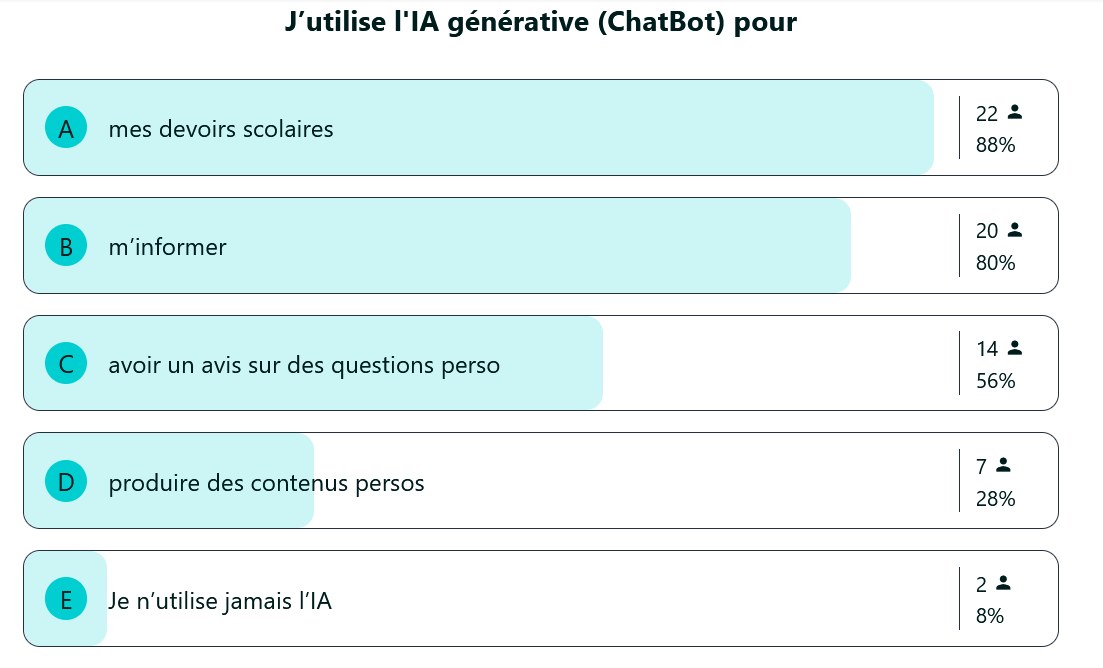The image size is (1103, 668).
Task: Click the person icon beside 2 votes
Action: pyautogui.click(x=1003, y=583)
